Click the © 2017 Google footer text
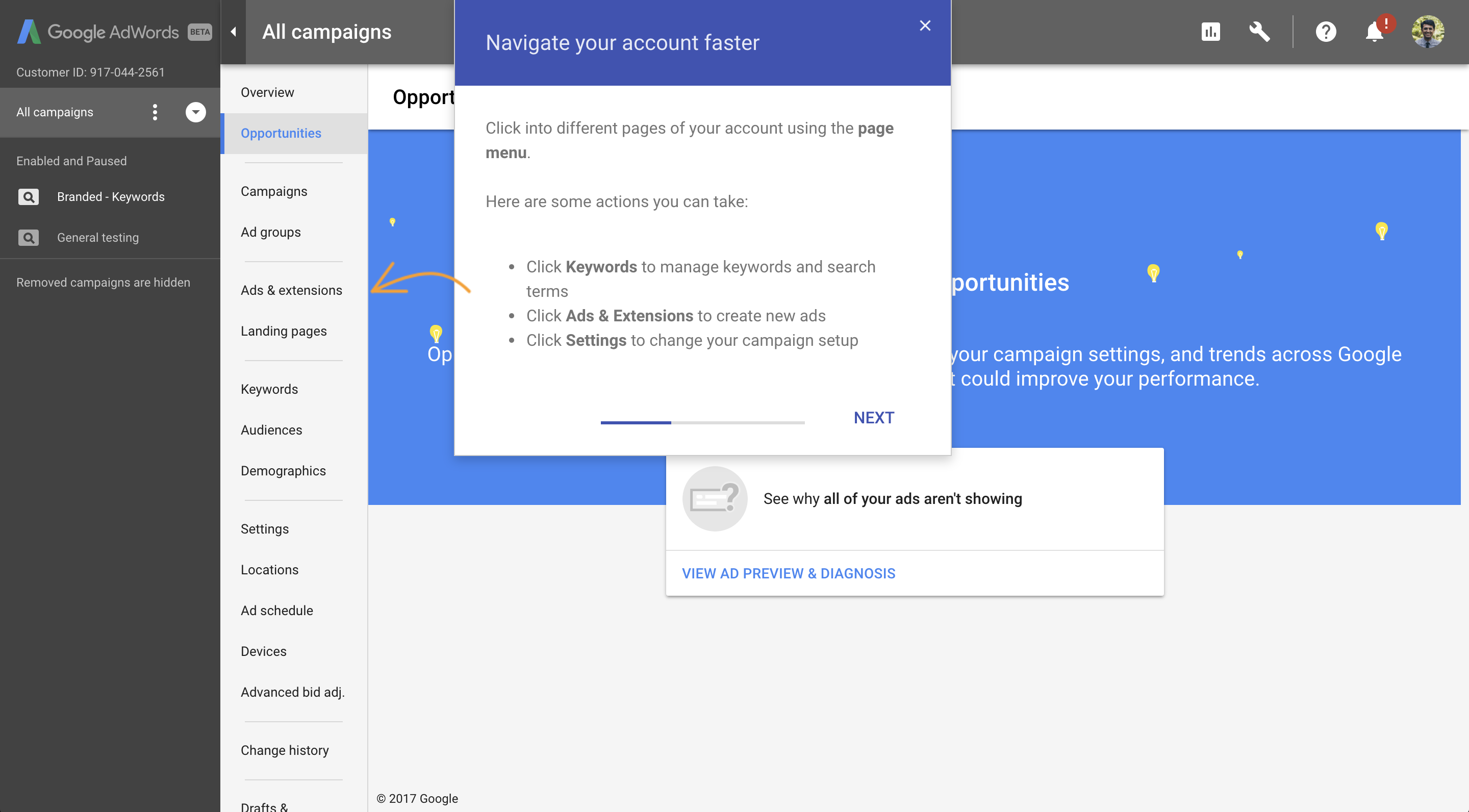 click(x=417, y=799)
